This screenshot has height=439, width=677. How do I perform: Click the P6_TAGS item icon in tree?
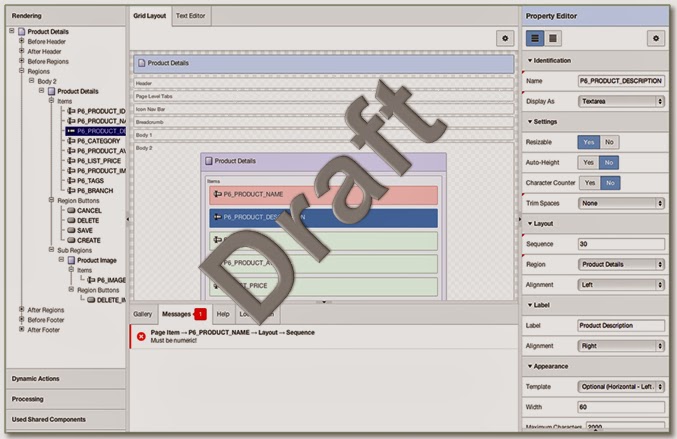coord(71,180)
